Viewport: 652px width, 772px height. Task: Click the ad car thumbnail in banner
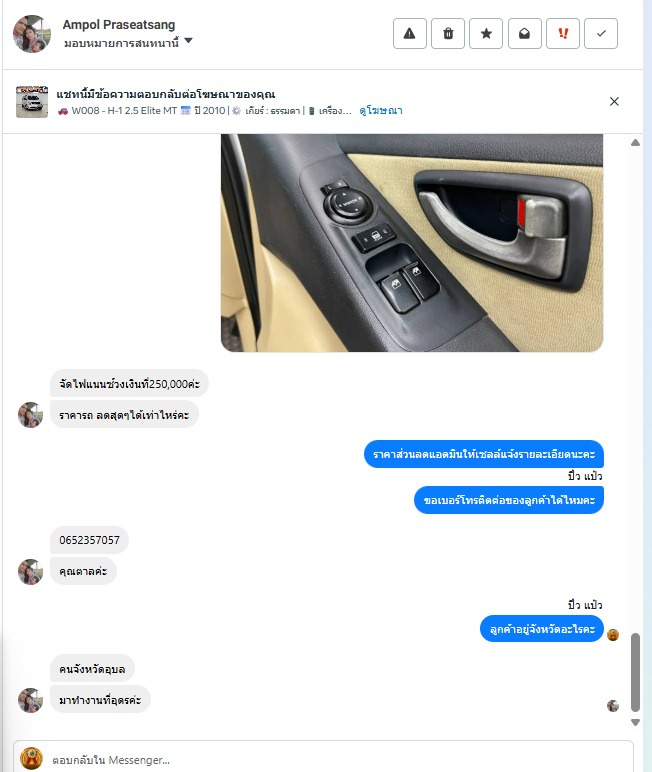(x=32, y=102)
